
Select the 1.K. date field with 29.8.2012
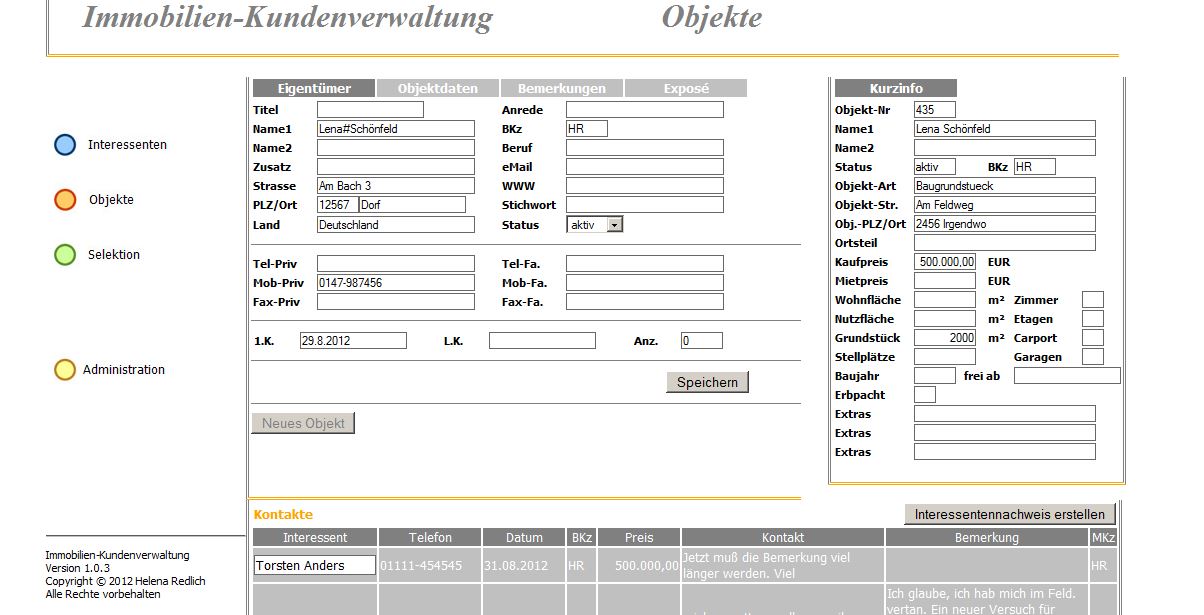tap(352, 340)
